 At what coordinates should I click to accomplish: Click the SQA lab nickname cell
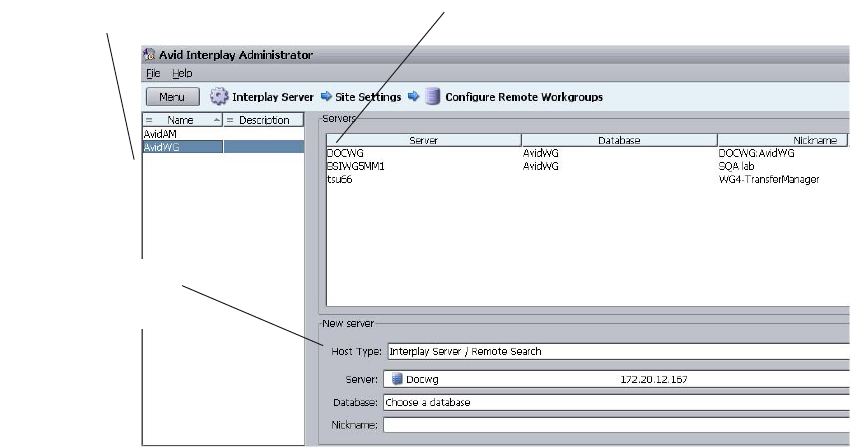click(736, 166)
